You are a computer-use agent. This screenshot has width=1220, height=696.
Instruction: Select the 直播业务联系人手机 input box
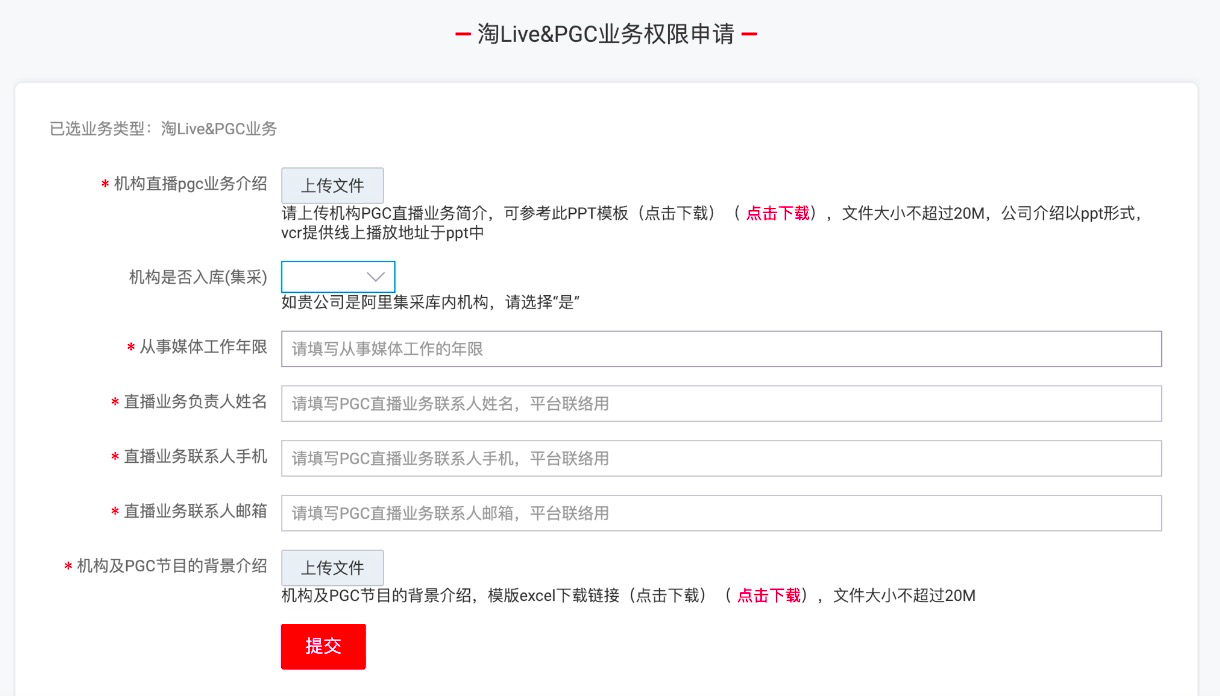[x=720, y=459]
